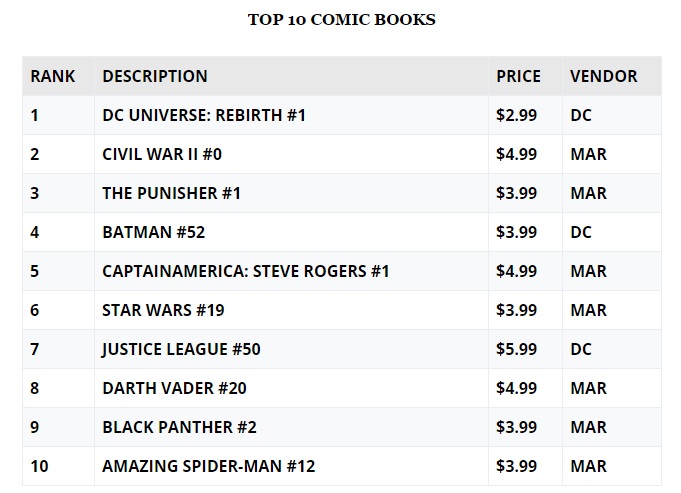This screenshot has height=493, width=681.
Task: Click the RANK column header
Action: 53,76
